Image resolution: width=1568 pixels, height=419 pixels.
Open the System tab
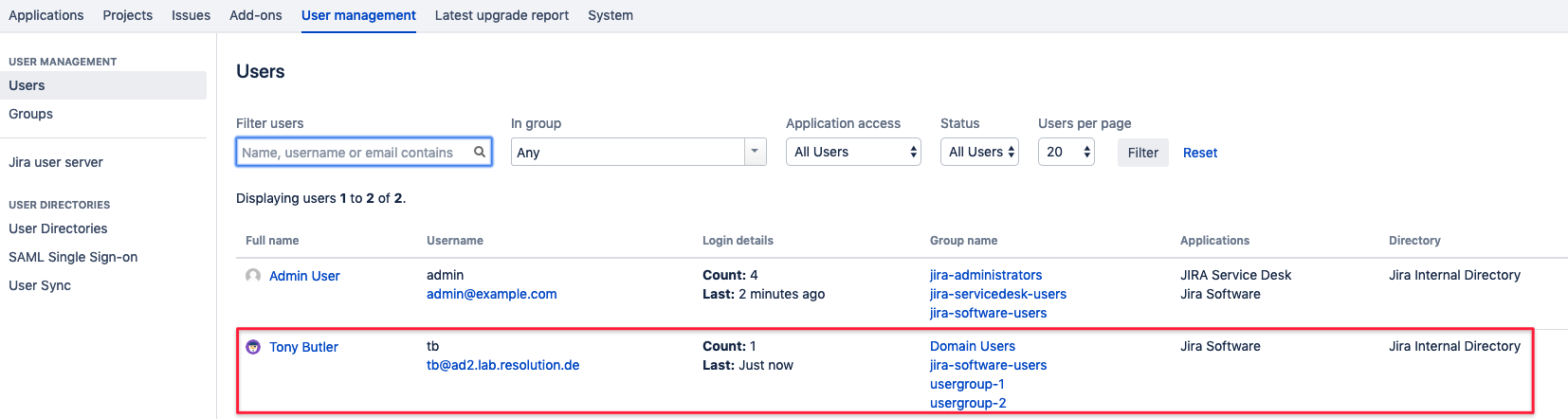[x=610, y=15]
